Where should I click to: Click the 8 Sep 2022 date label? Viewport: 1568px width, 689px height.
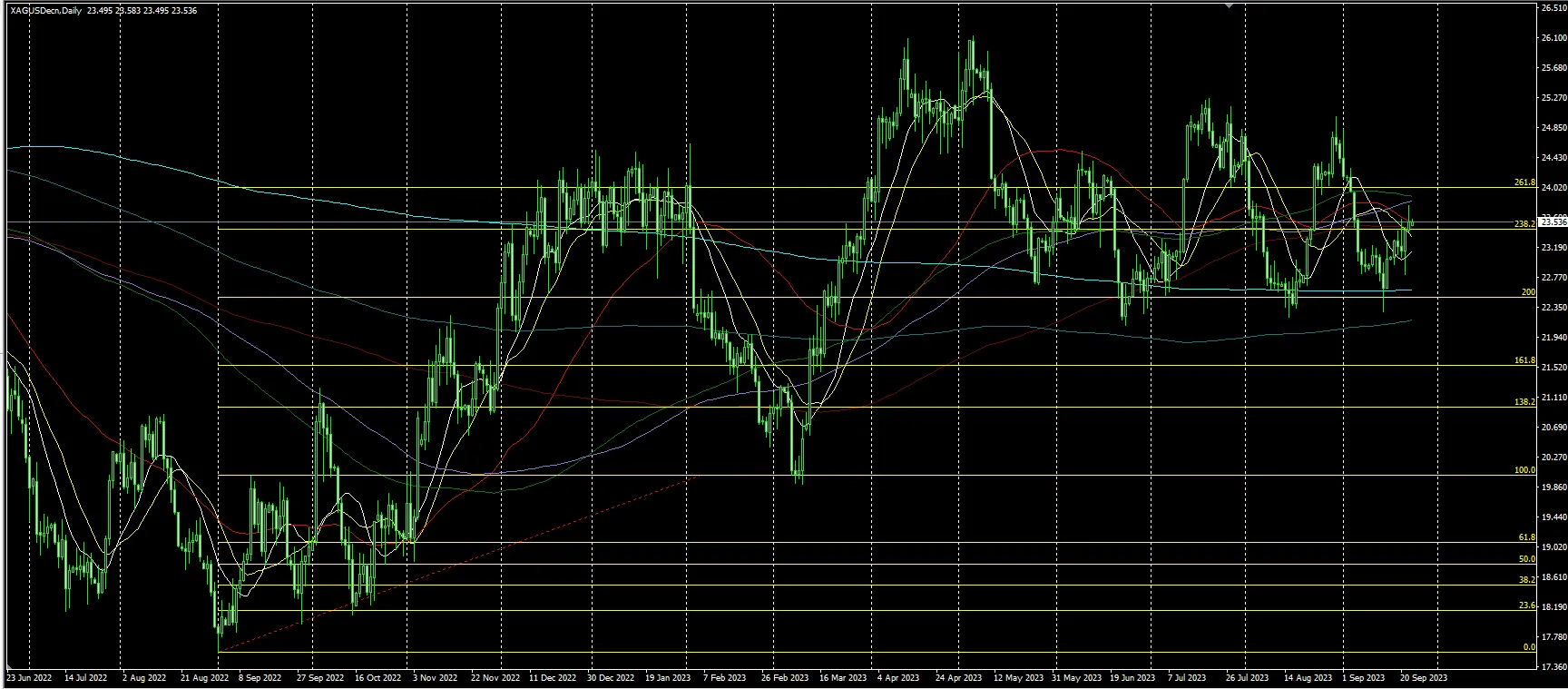pyautogui.click(x=261, y=677)
